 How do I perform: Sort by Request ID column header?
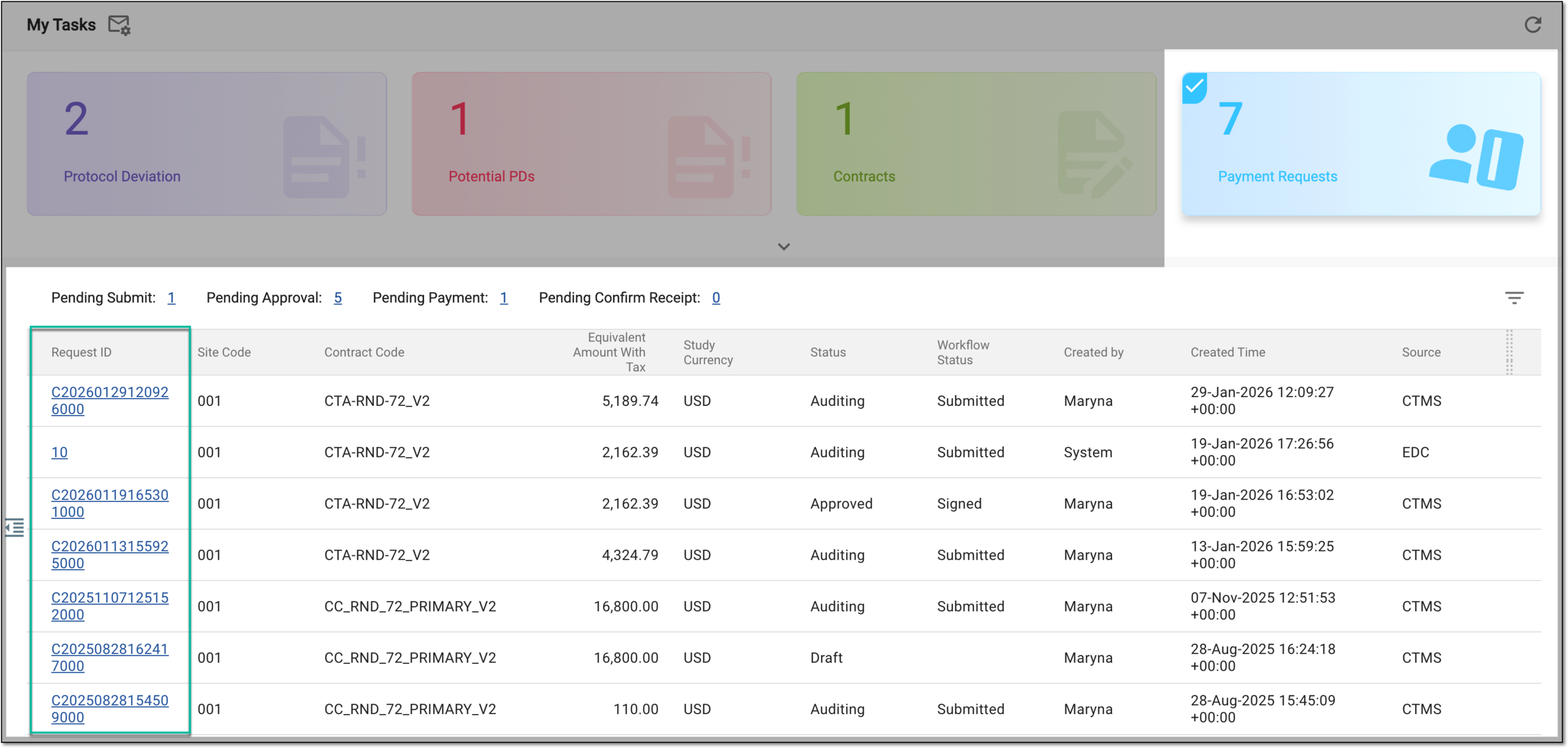(82, 353)
